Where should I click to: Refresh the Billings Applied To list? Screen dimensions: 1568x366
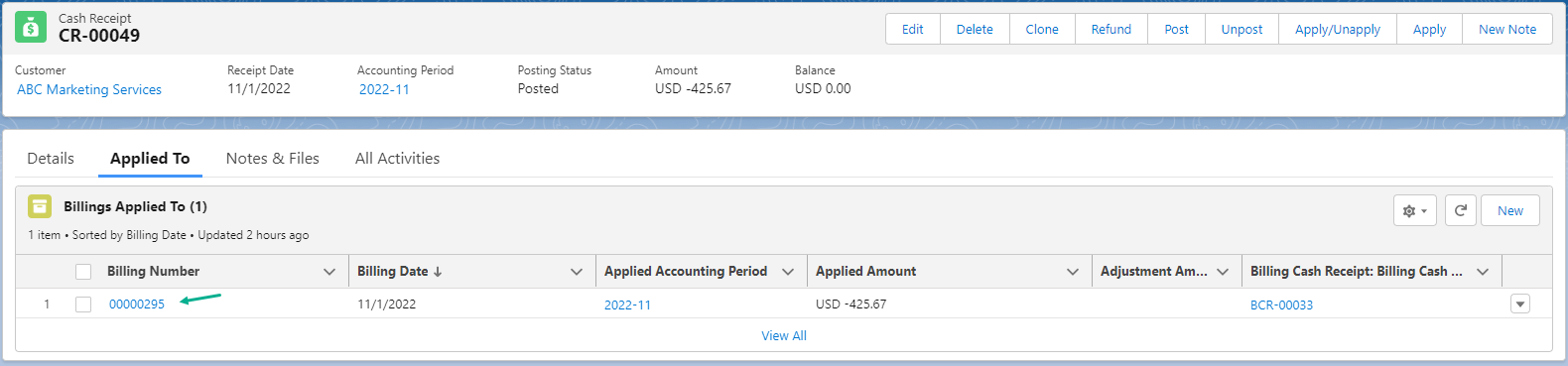1460,210
